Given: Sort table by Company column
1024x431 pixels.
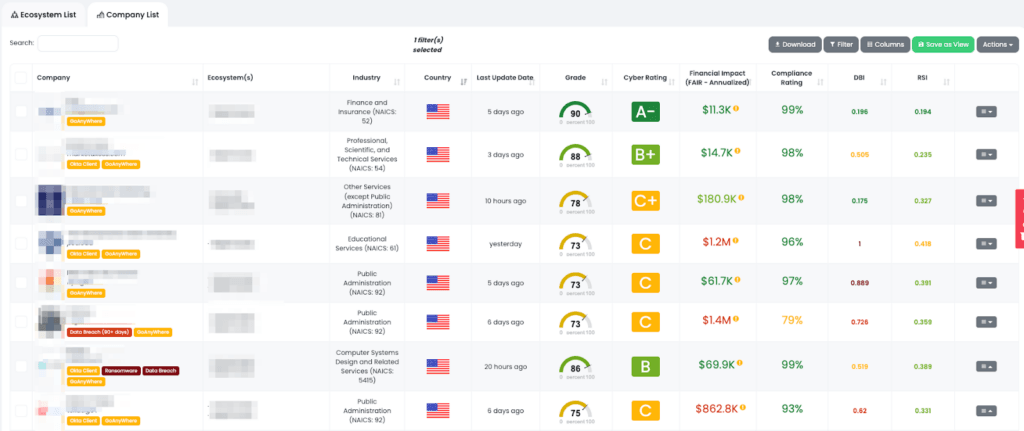Looking at the screenshot, I should [x=195, y=82].
